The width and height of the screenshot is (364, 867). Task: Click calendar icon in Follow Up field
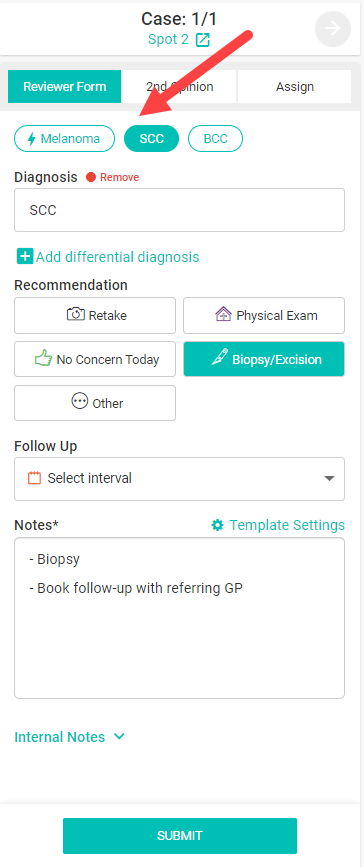(x=35, y=478)
